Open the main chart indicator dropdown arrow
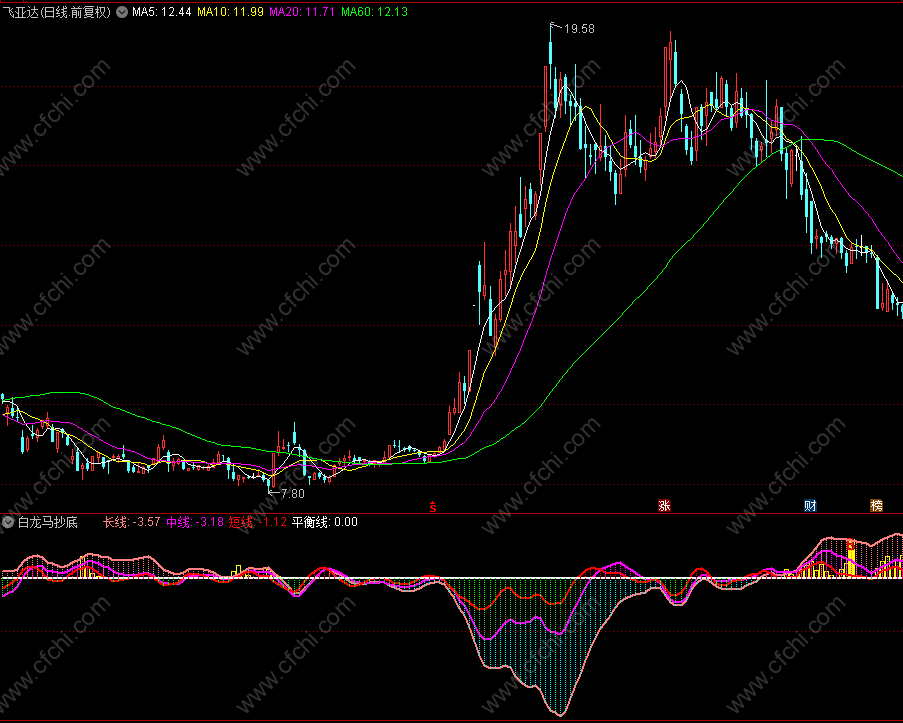This screenshot has height=723, width=903. tap(122, 12)
